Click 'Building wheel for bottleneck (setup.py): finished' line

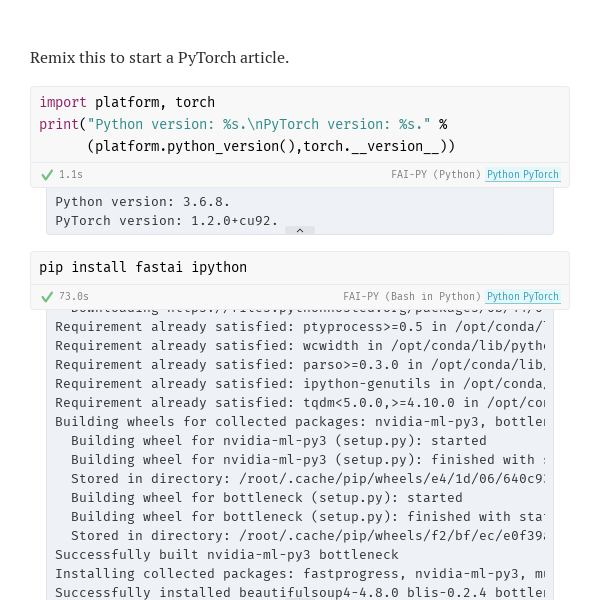tap(308, 517)
